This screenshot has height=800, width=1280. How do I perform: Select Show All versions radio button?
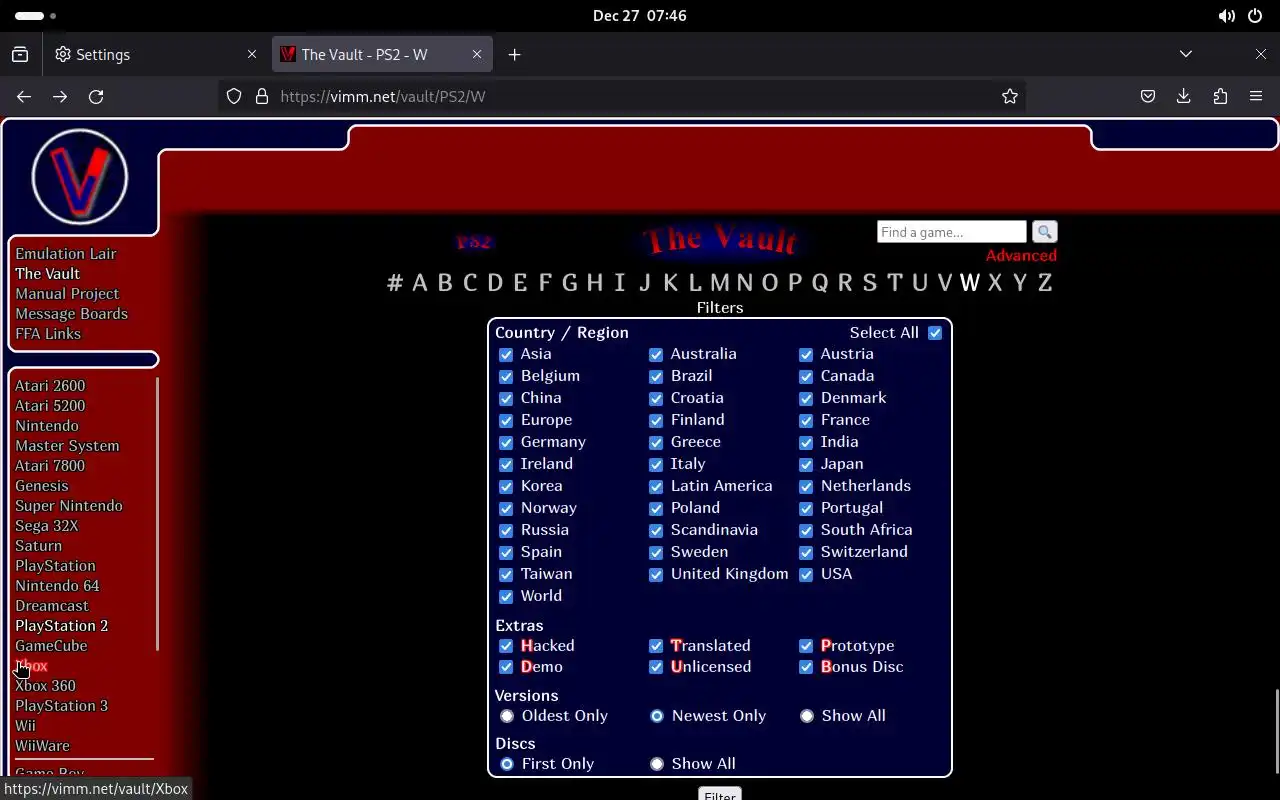pos(807,716)
